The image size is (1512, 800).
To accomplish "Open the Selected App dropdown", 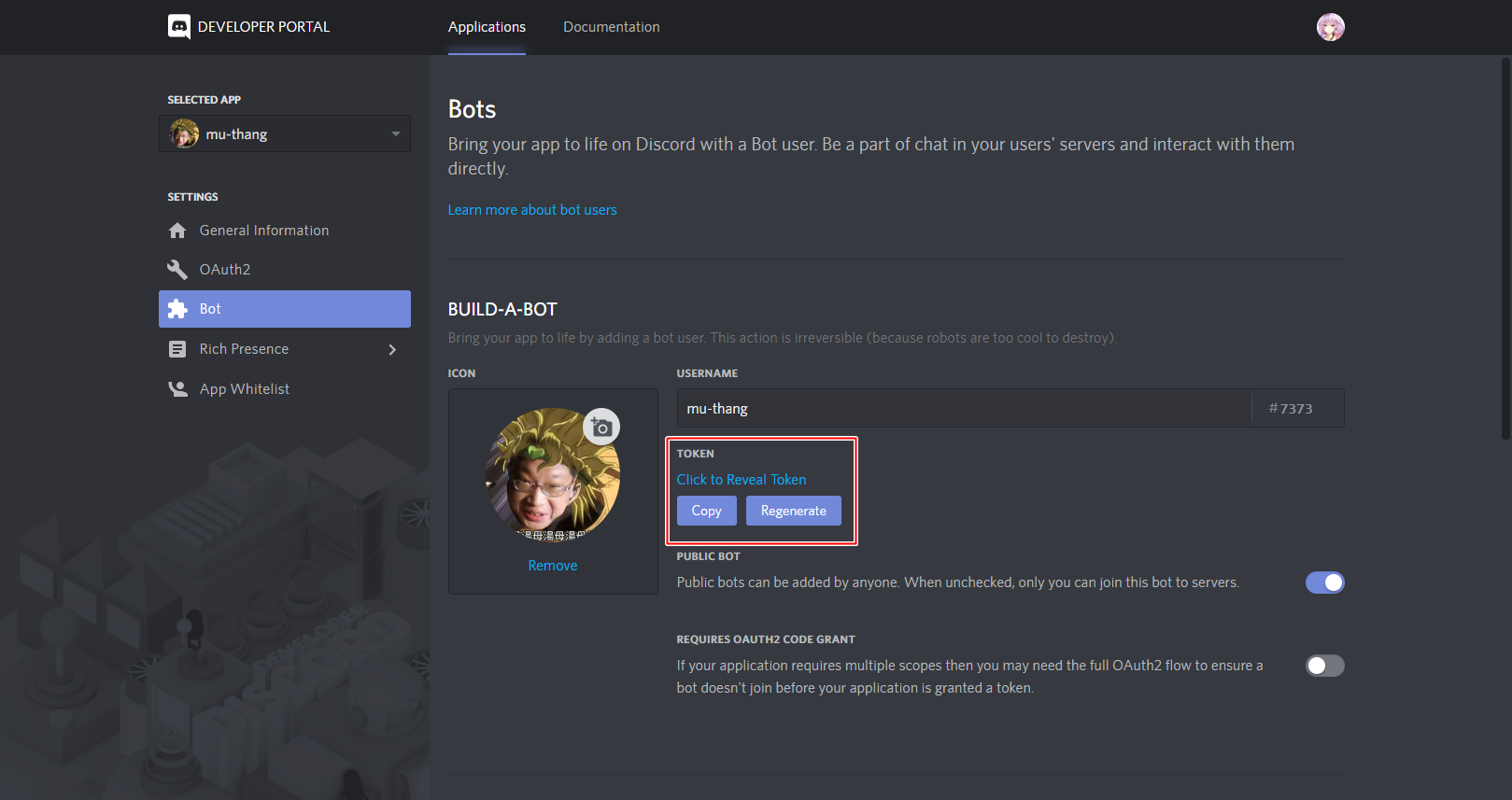I will (x=285, y=133).
